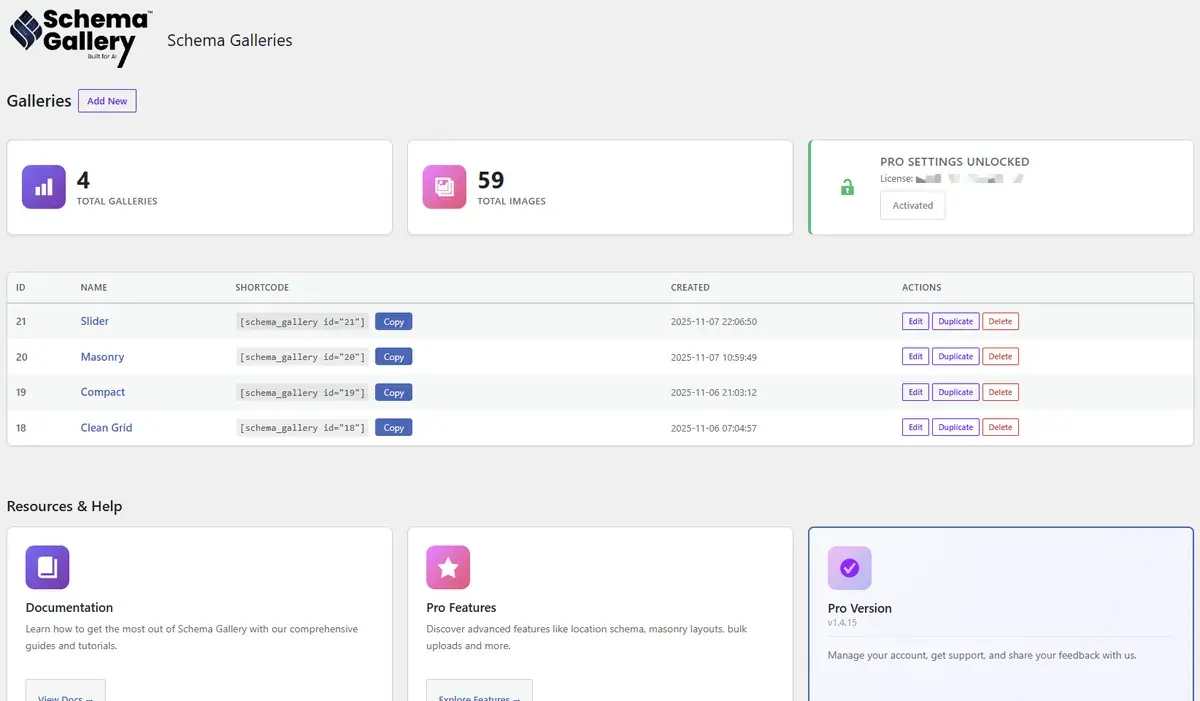Click the Schema Gallery logo
This screenshot has height=701, width=1200.
tap(80, 38)
